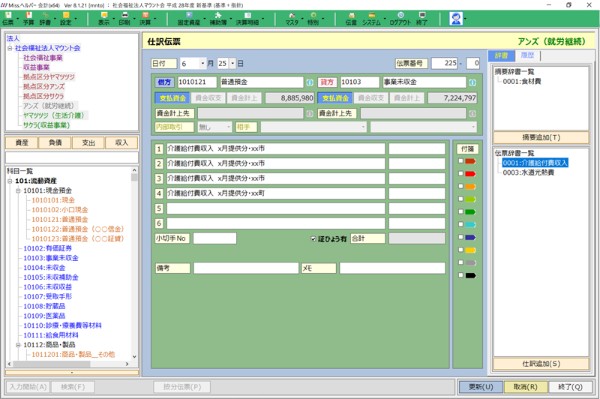Open the 伝票 toolbar icon
Image resolution: width=600 pixels, height=399 pixels.
pyautogui.click(x=8, y=18)
